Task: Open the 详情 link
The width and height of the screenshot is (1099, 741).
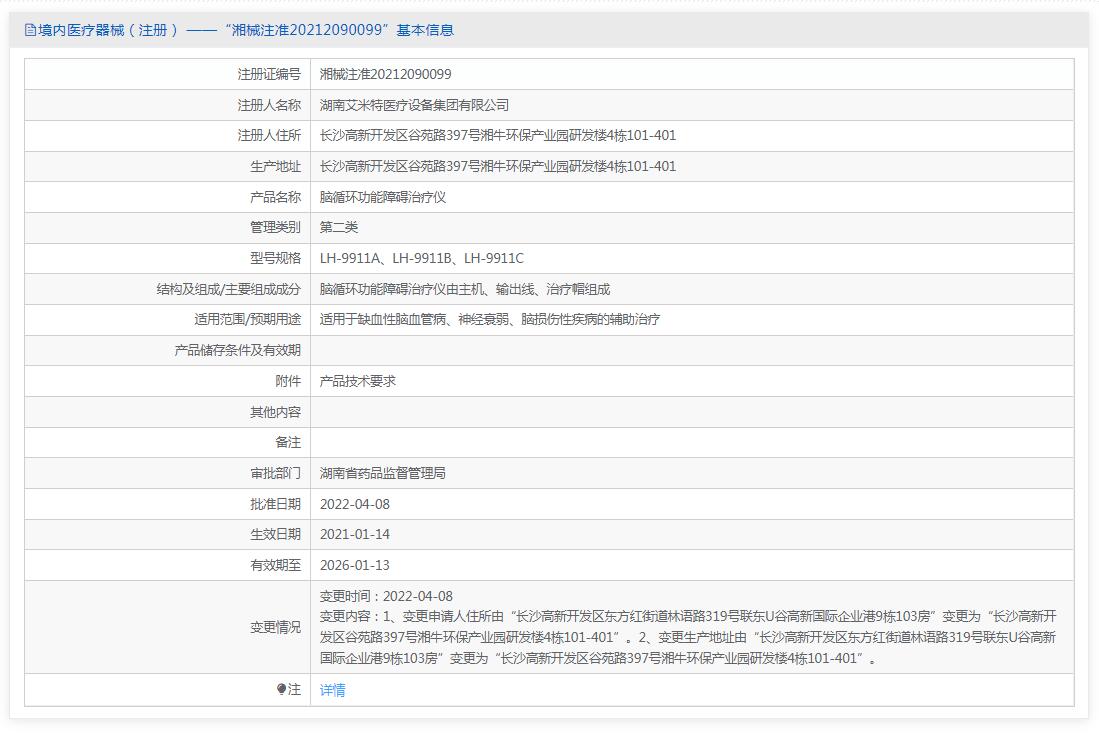Action: 332,690
